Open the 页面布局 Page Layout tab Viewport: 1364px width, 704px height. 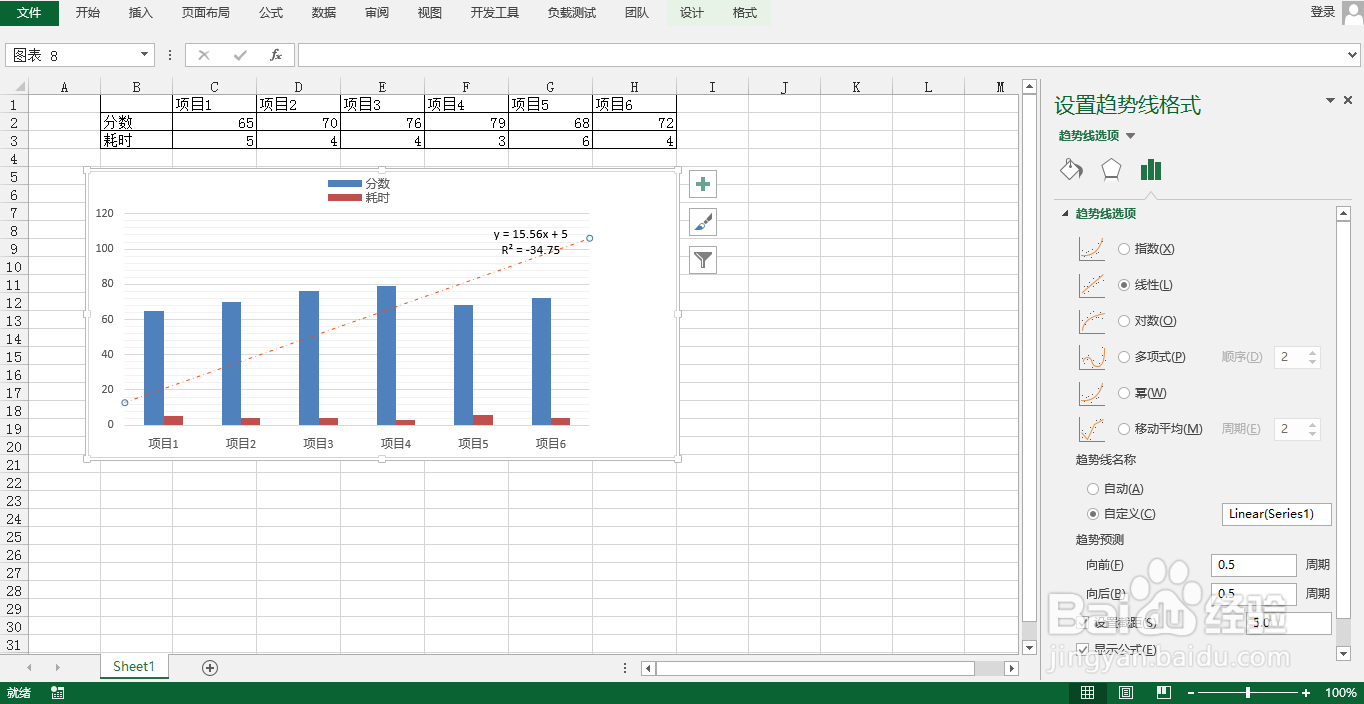[206, 13]
